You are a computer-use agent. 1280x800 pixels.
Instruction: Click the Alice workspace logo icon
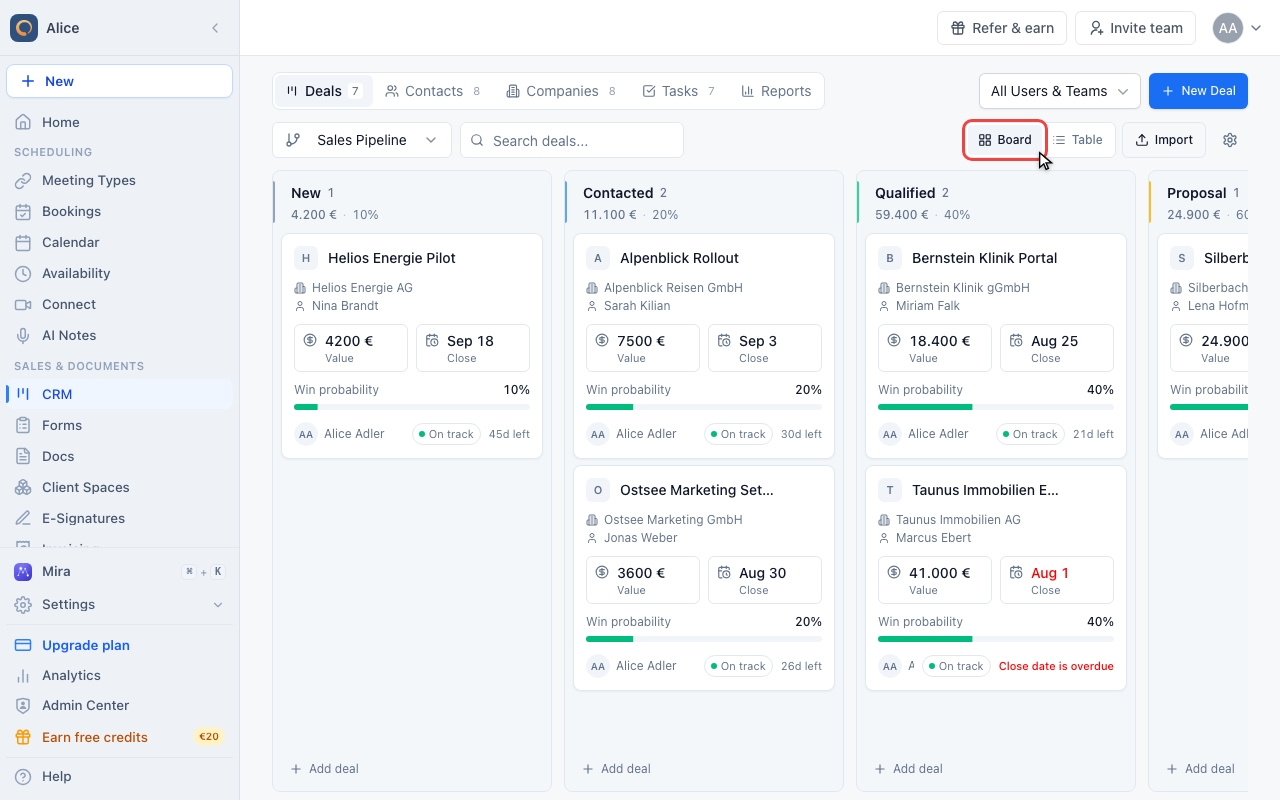[x=24, y=28]
